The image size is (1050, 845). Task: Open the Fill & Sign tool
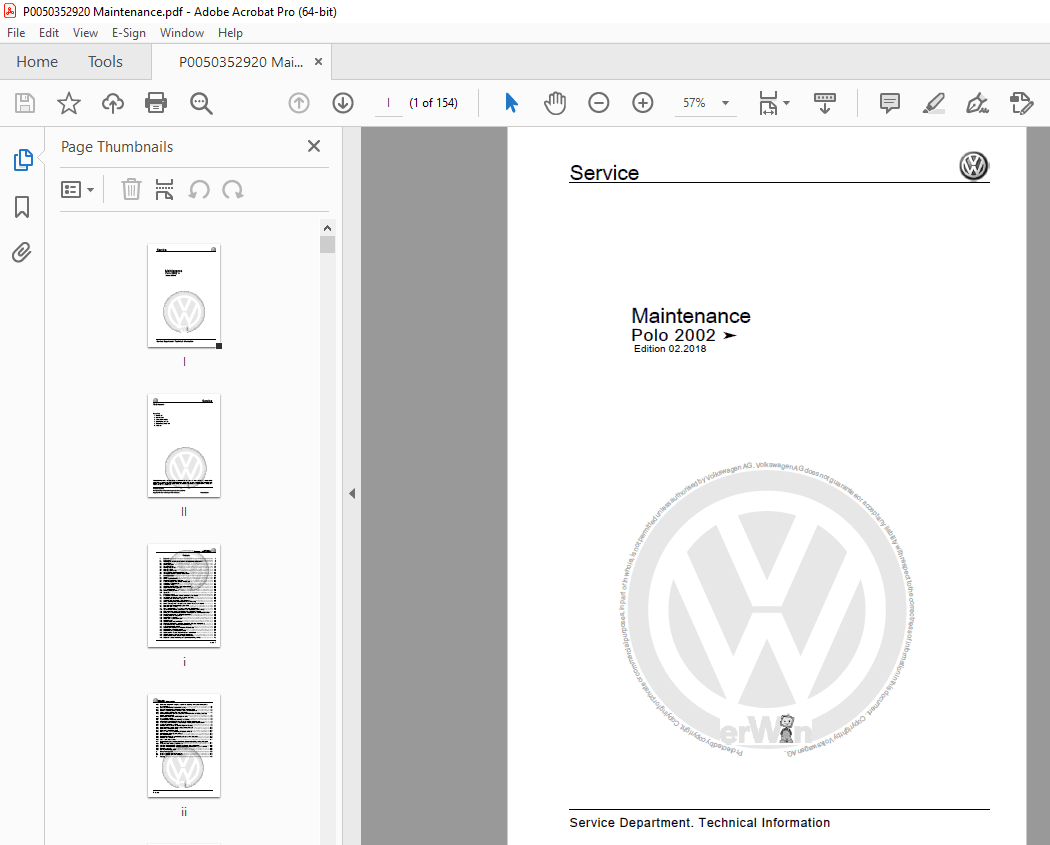pos(977,103)
